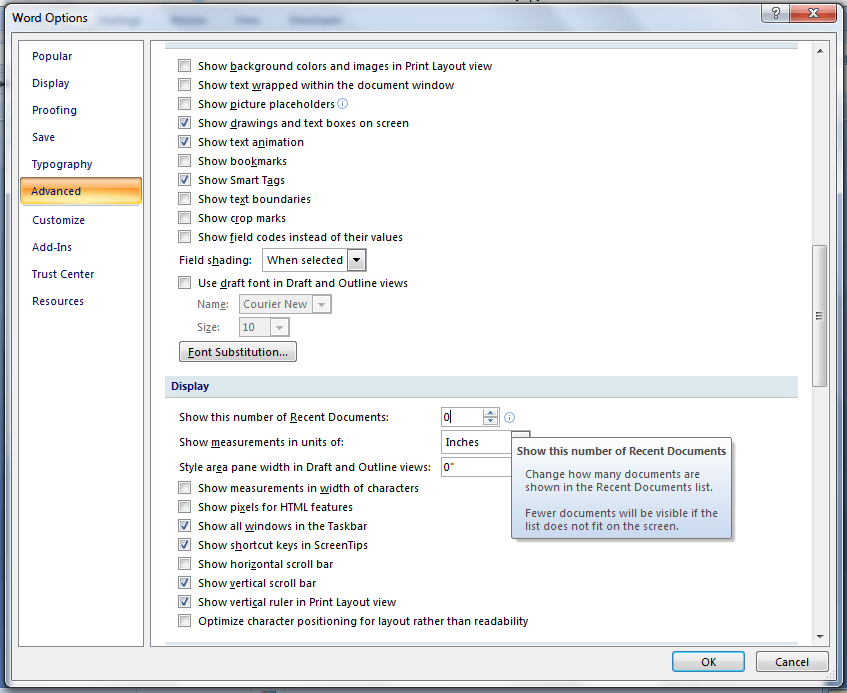
Task: Uncheck Show text animation
Action: tap(185, 142)
